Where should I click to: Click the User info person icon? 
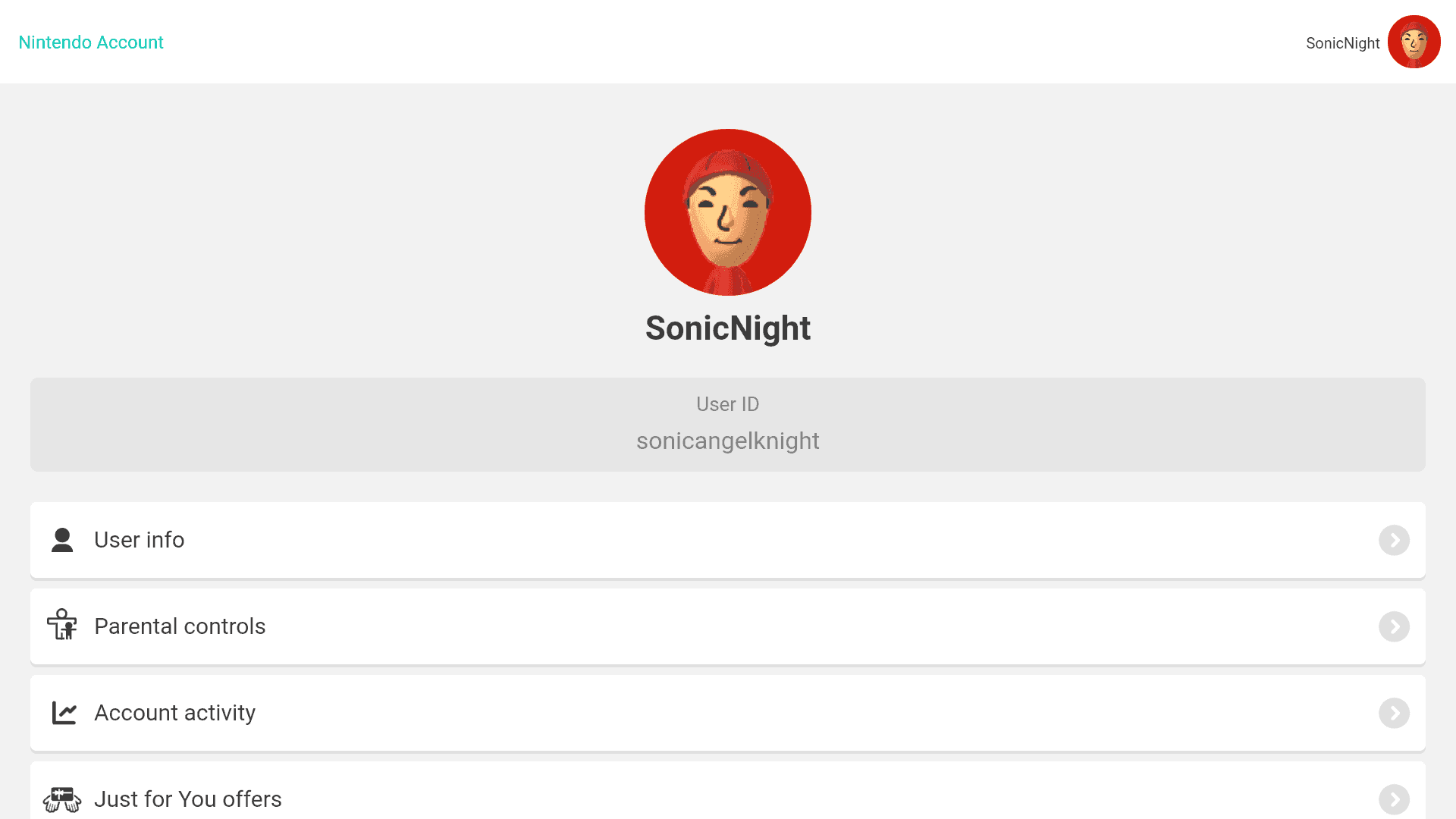click(62, 540)
